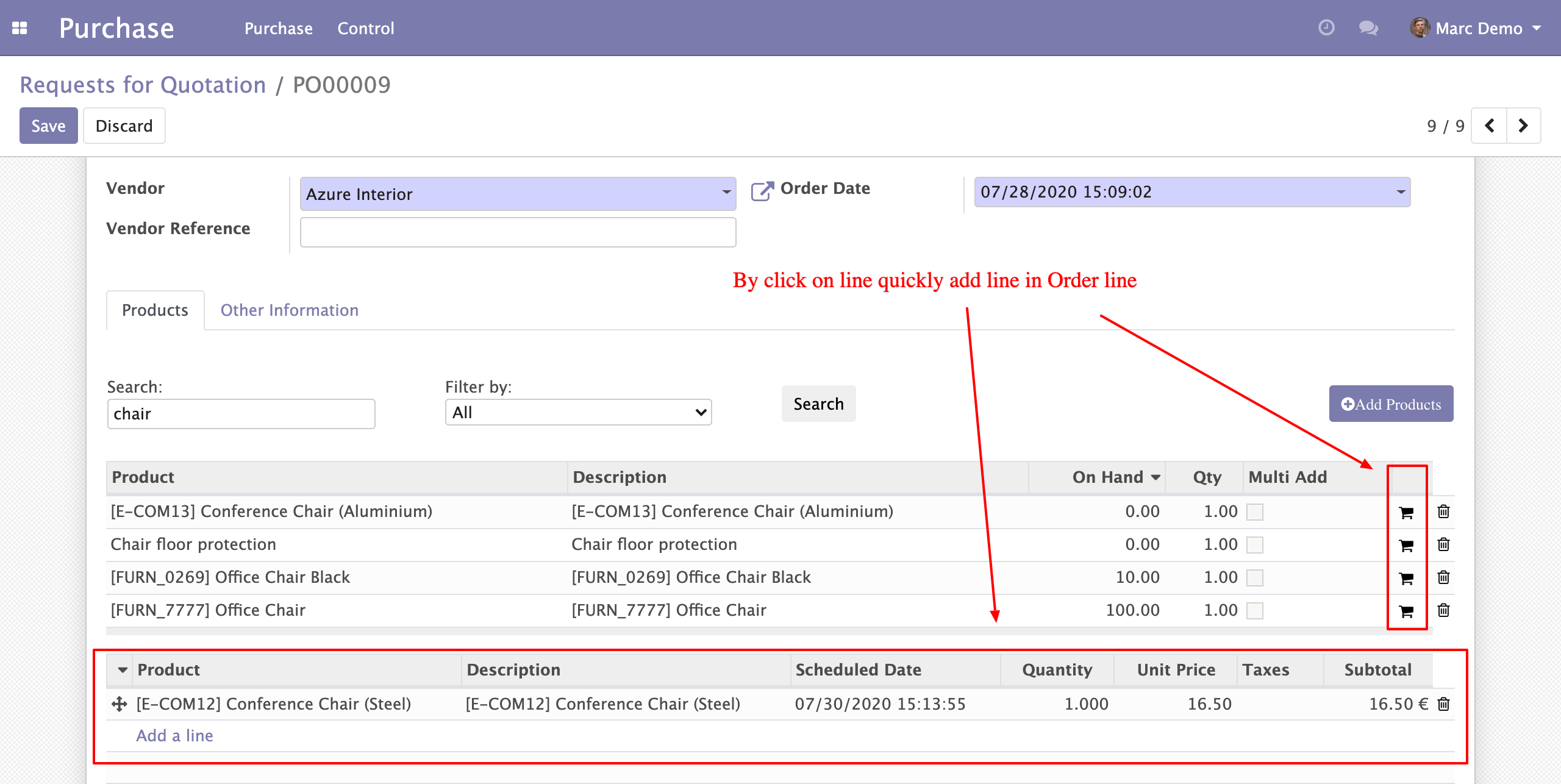
Task: Click cart icon for Chair floor protection
Action: tap(1406, 544)
